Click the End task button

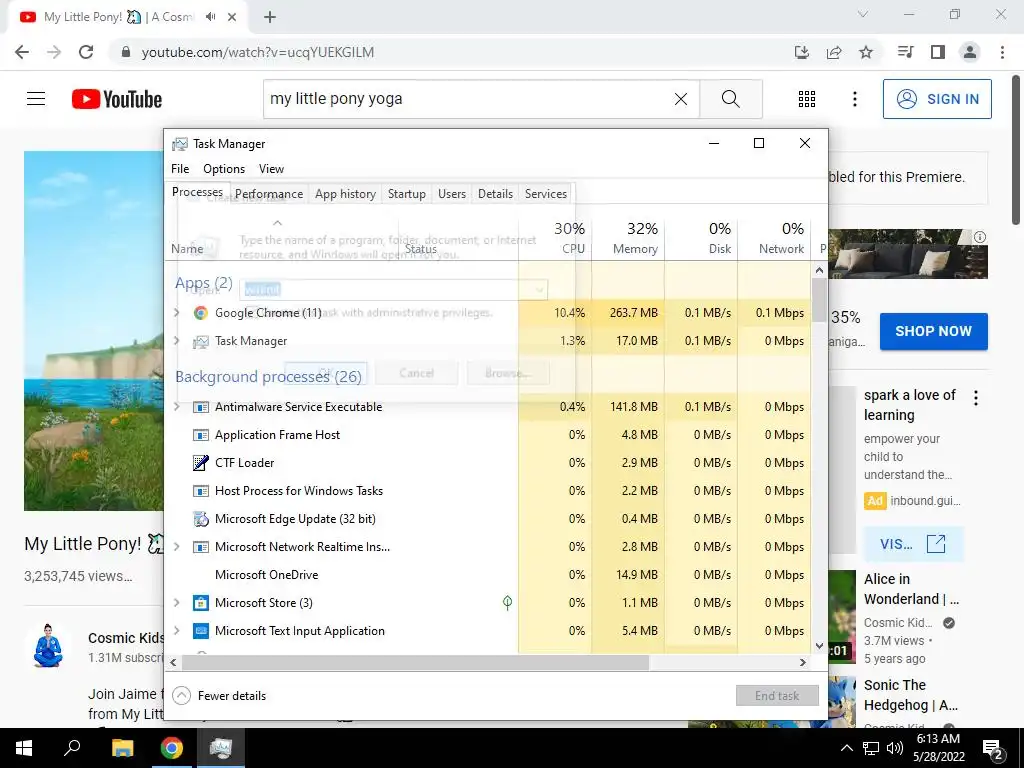click(x=777, y=696)
